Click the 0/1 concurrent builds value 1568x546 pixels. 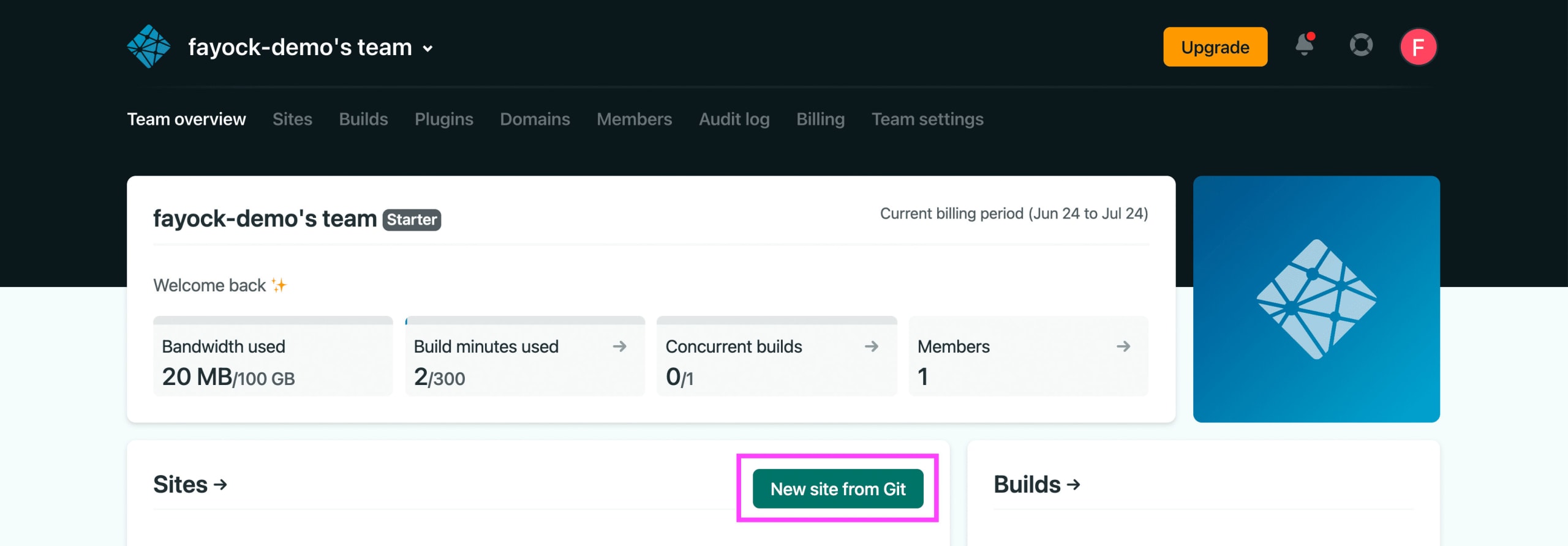pos(679,377)
